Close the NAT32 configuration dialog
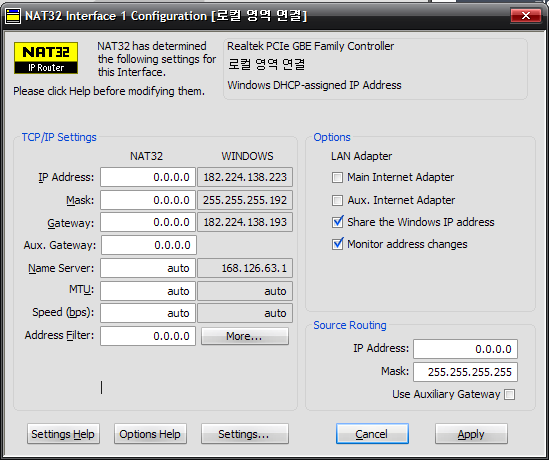This screenshot has width=549, height=460. pyautogui.click(x=526, y=15)
